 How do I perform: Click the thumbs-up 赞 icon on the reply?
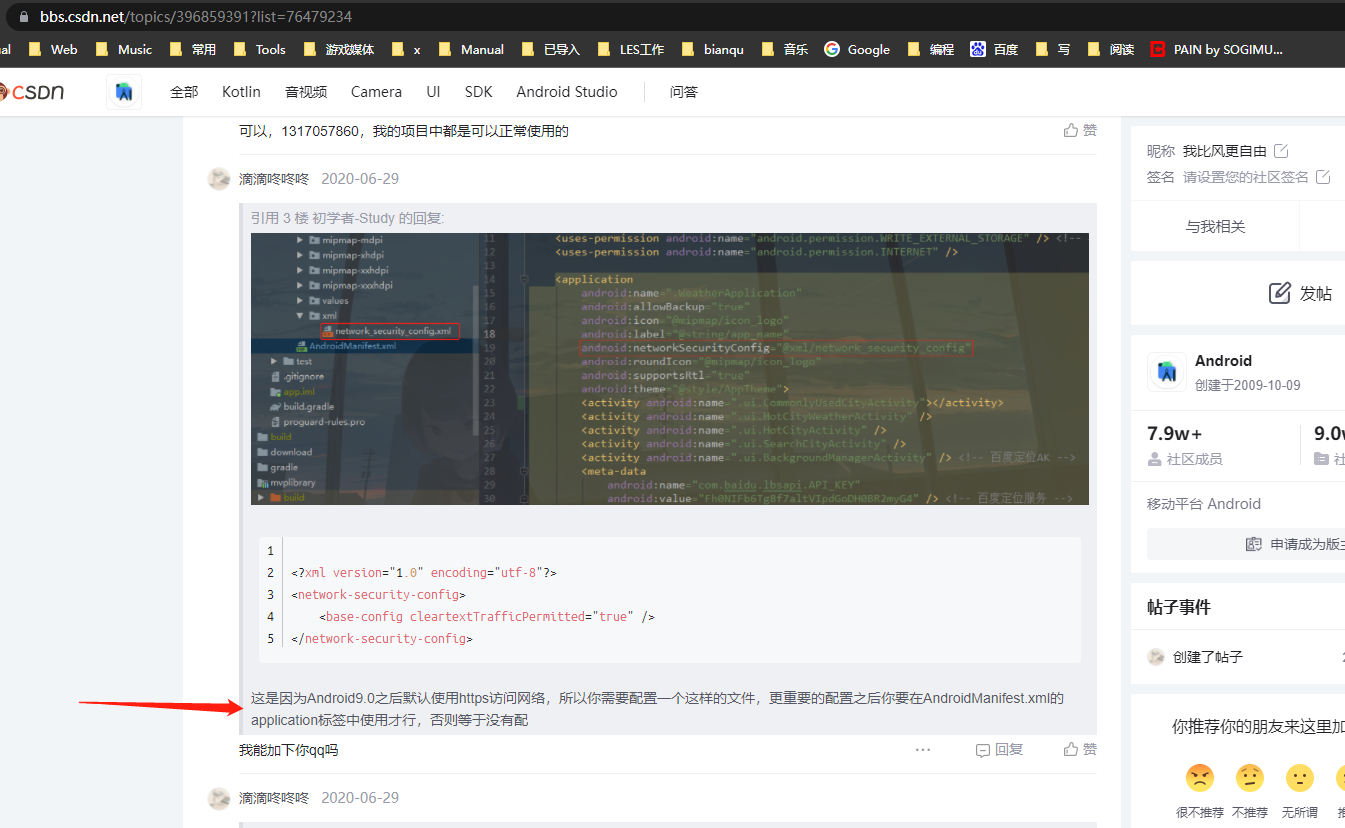1070,748
